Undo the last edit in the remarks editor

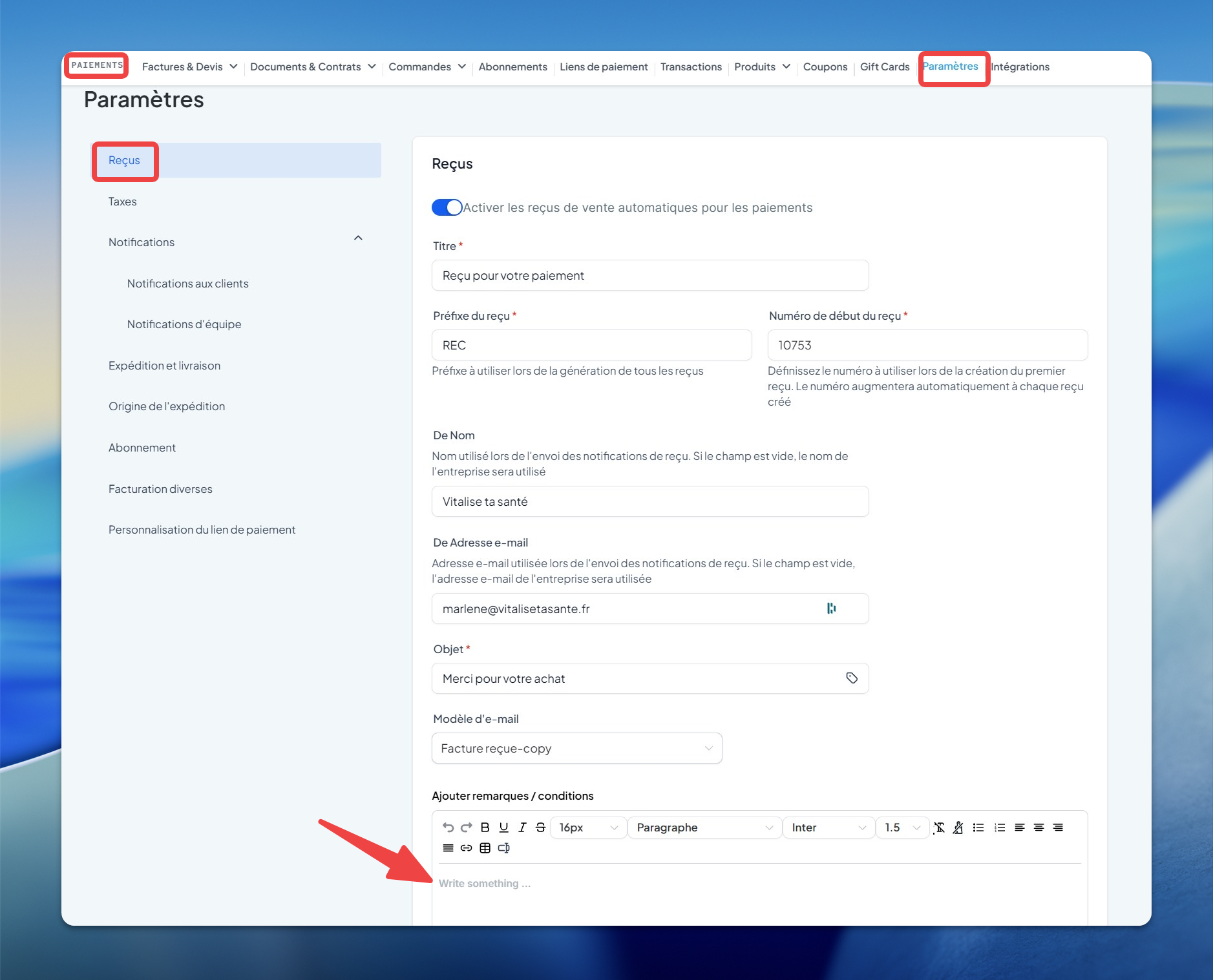[x=448, y=828]
